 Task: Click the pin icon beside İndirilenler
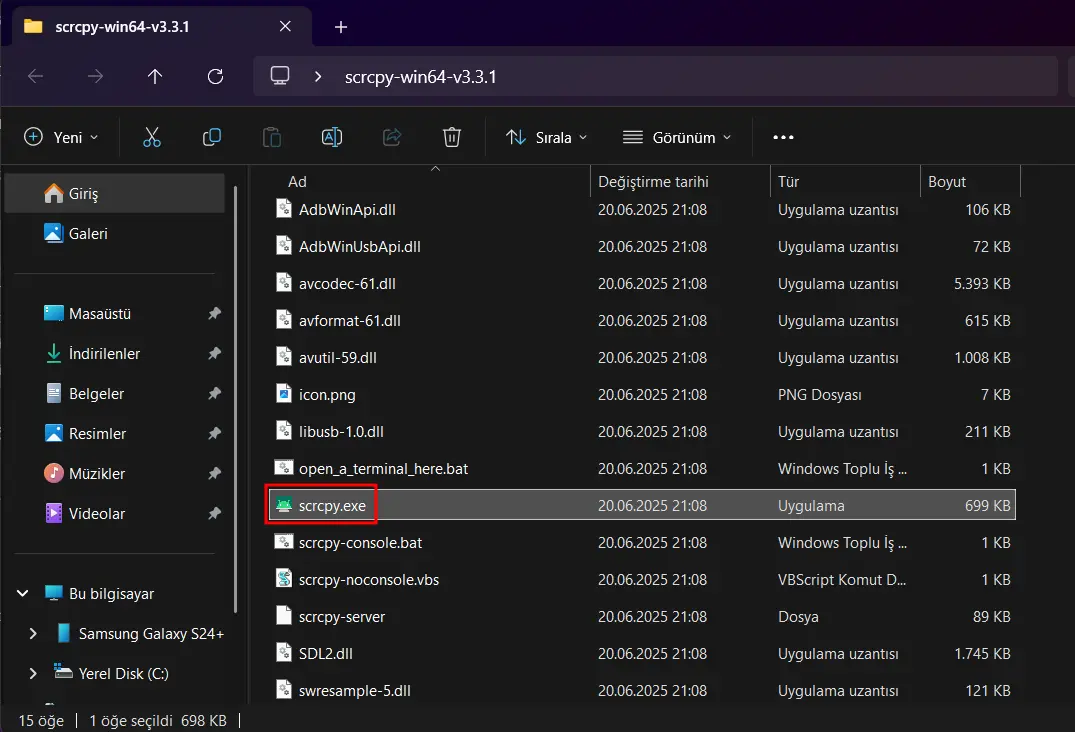click(x=215, y=353)
